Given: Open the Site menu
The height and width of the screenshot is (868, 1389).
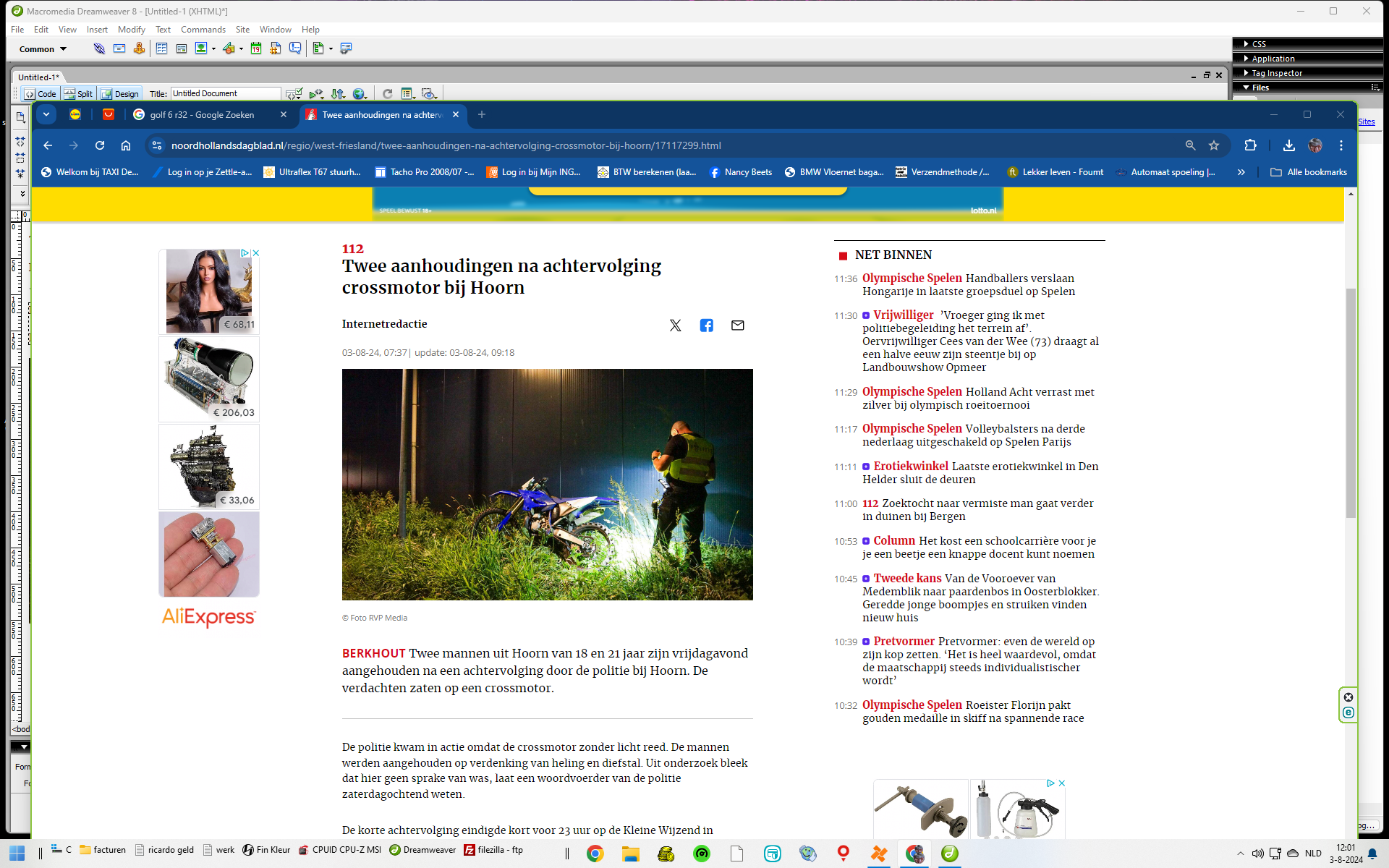Looking at the screenshot, I should pyautogui.click(x=242, y=30).
